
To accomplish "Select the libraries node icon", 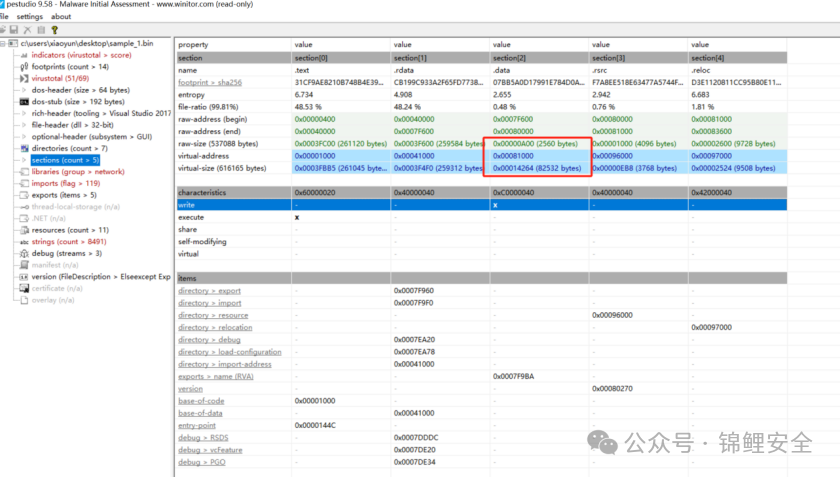I will click(24, 172).
